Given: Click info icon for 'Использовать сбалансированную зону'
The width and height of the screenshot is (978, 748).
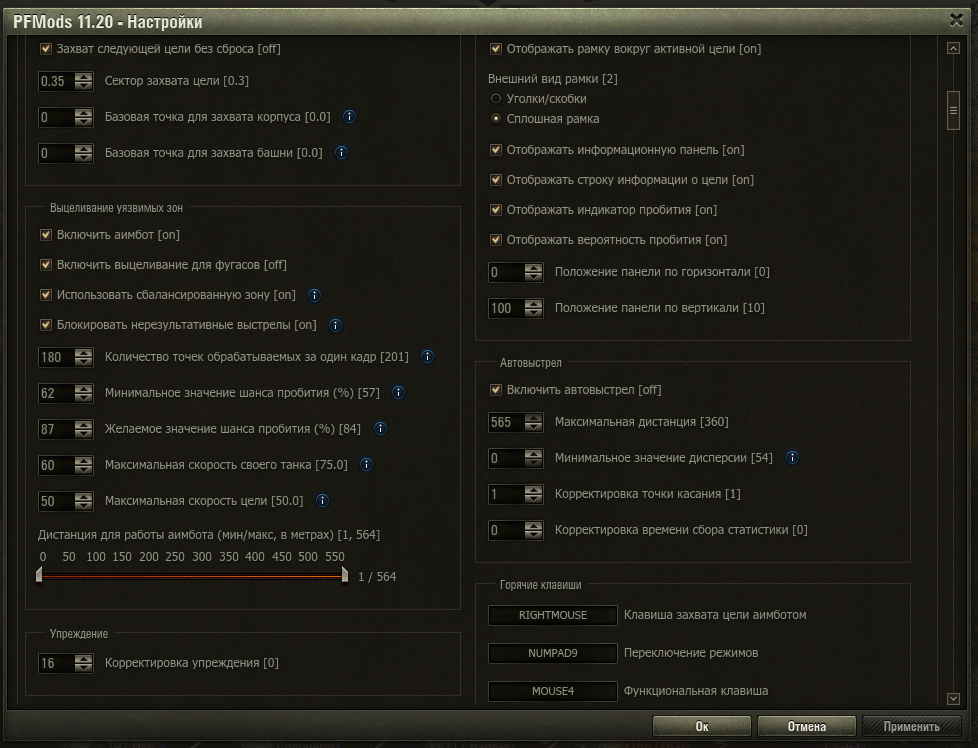Looking at the screenshot, I should 314,295.
